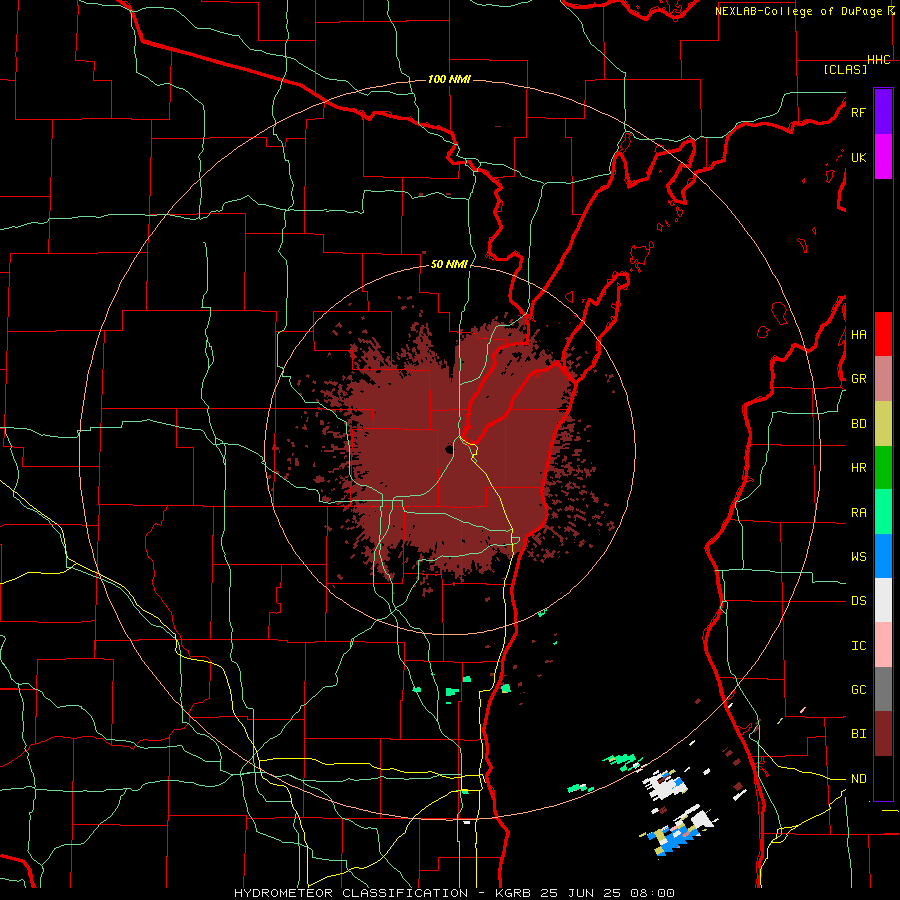Click the HA legend label
900x900 pixels.
858,335
